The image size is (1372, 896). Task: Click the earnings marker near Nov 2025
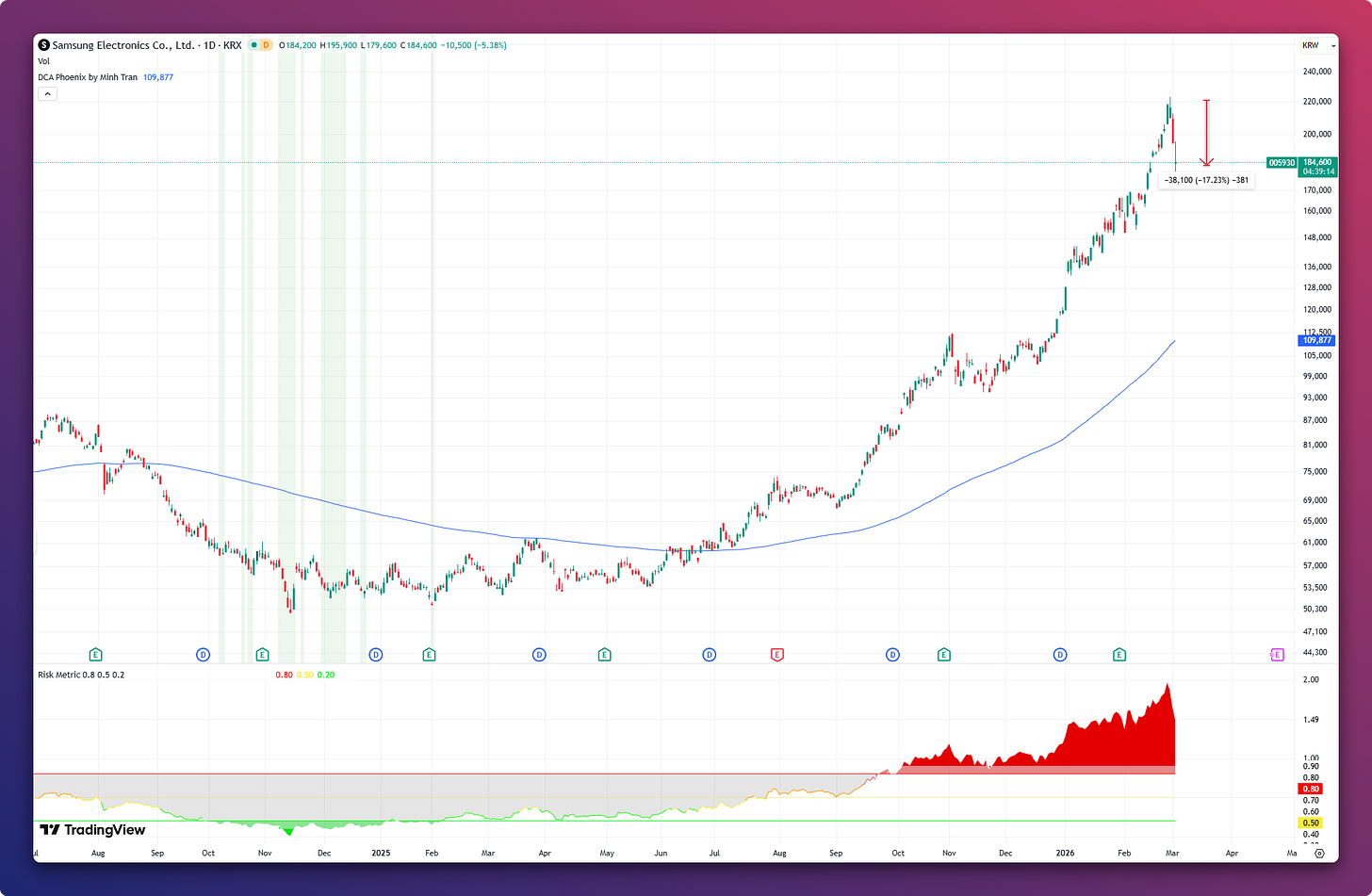[x=944, y=654]
